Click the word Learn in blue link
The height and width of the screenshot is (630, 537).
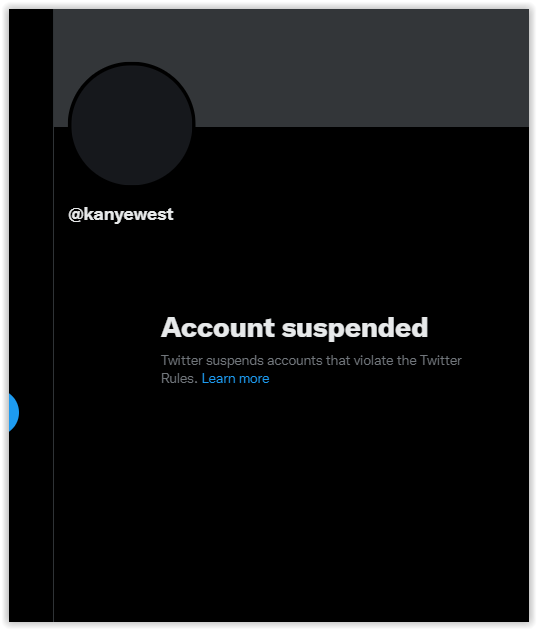click(218, 378)
